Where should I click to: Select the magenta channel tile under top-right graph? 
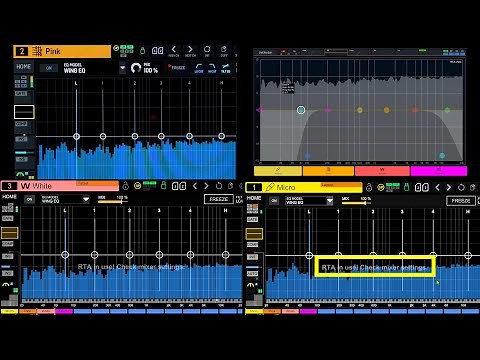tap(439, 171)
